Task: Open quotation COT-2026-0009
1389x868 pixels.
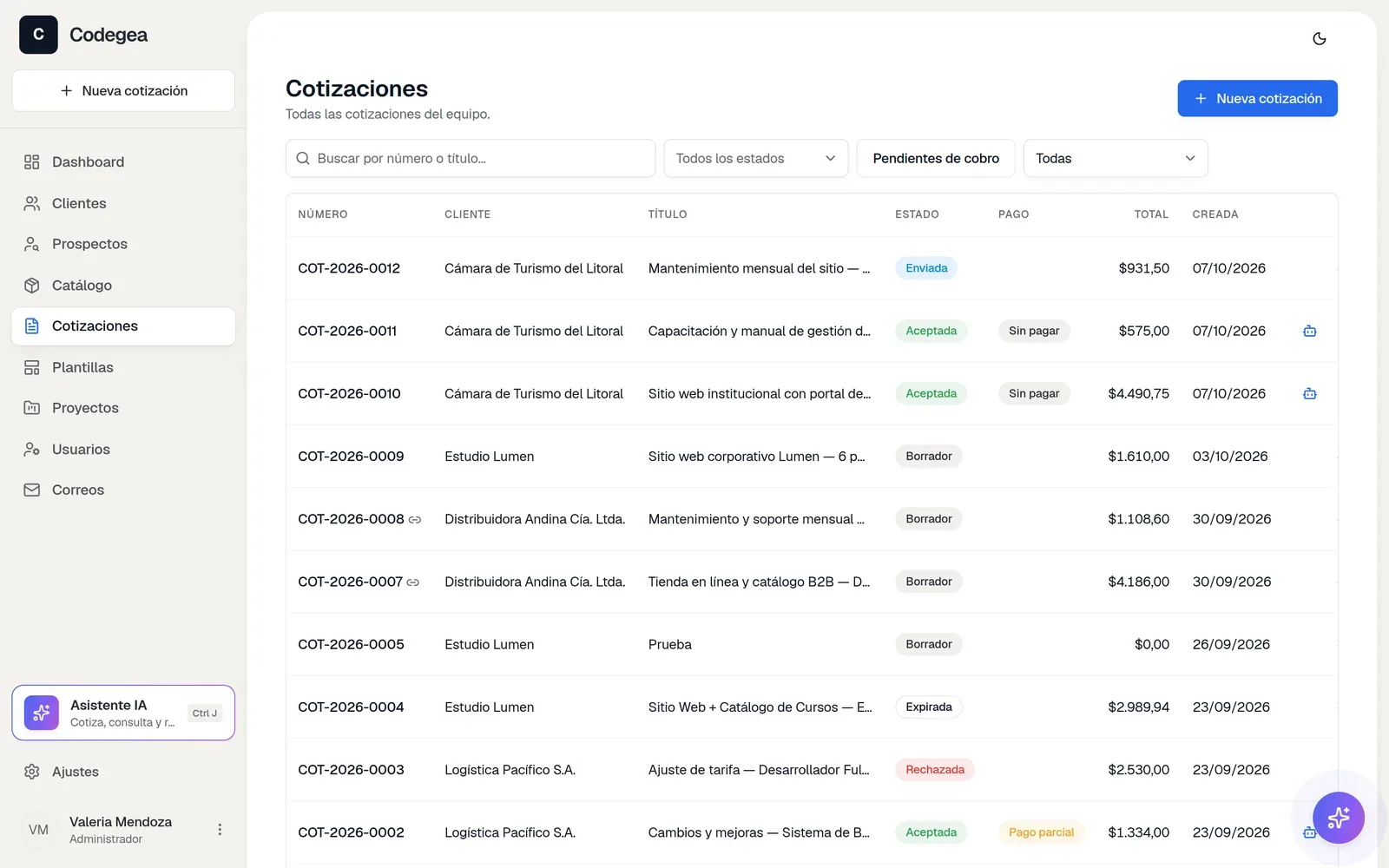Action: [x=351, y=457]
